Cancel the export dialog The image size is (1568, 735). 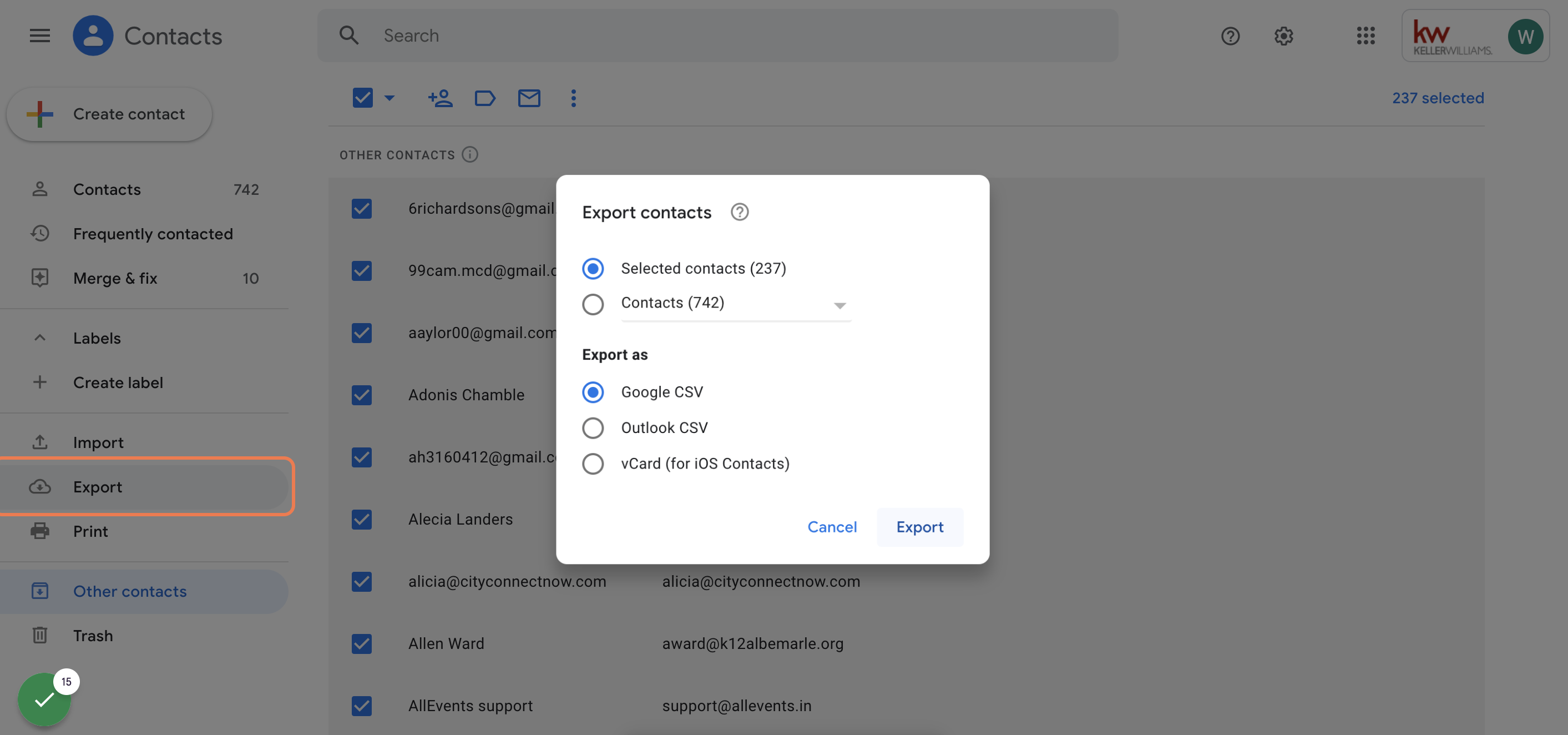point(832,527)
